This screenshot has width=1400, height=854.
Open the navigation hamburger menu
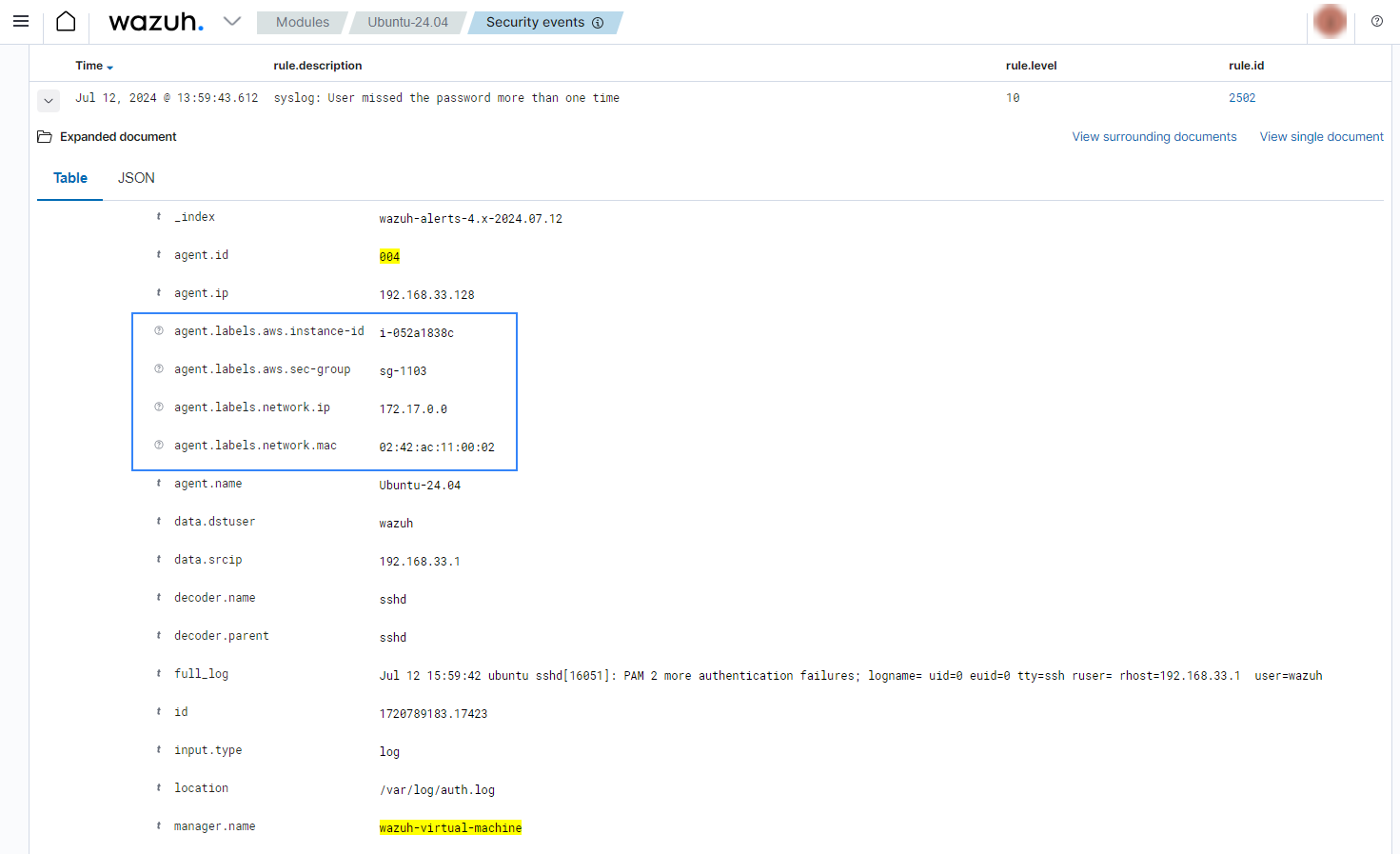(21, 21)
